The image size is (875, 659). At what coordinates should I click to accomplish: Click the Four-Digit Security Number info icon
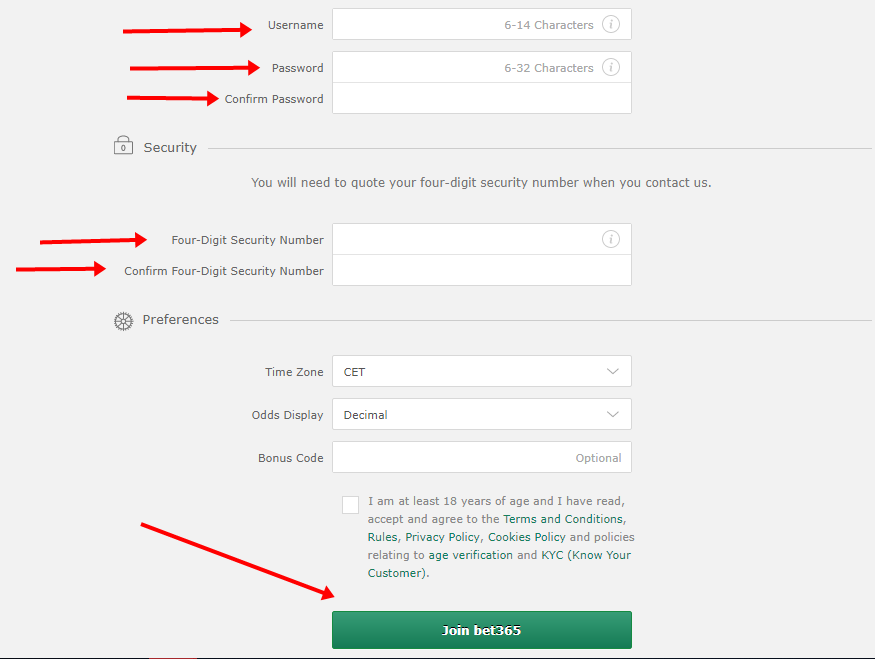(x=610, y=239)
